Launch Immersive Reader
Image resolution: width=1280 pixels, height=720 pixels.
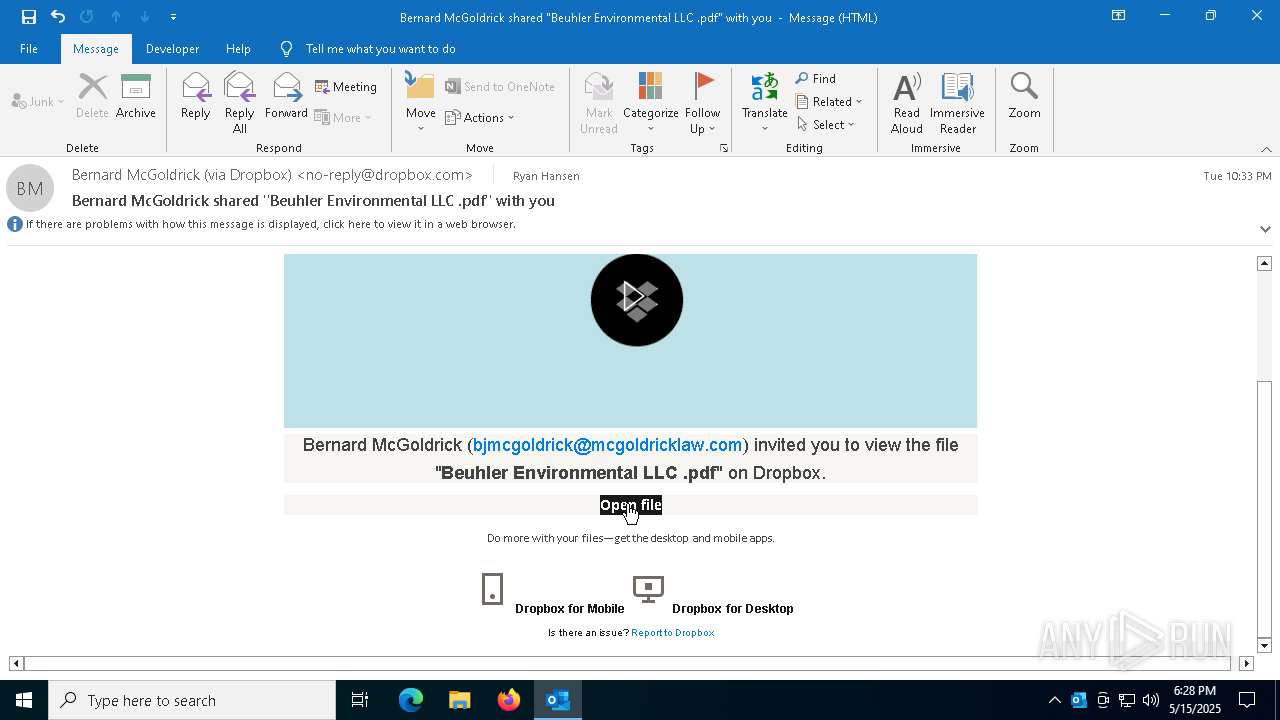coord(957,103)
